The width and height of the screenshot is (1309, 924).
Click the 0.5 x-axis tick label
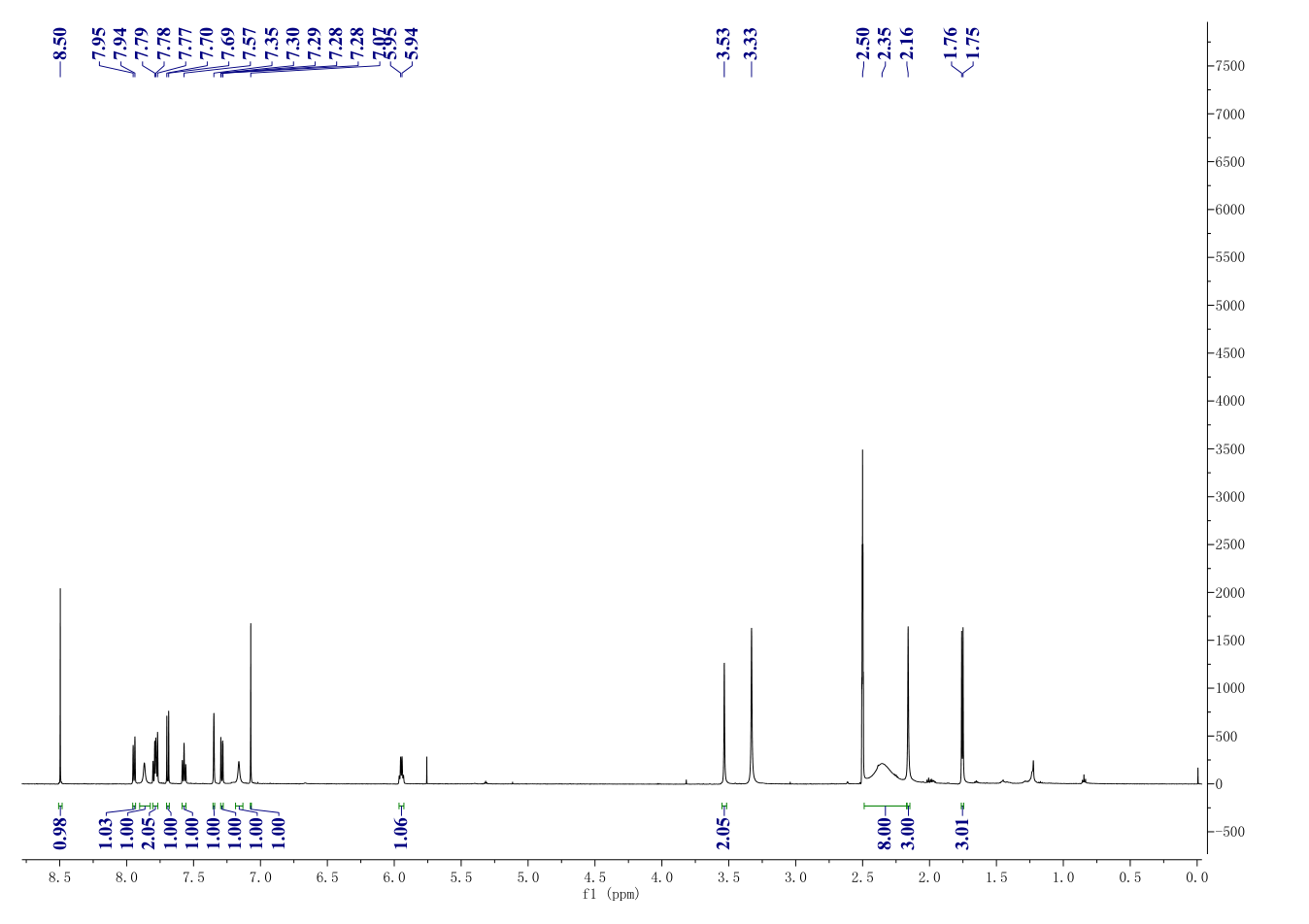click(x=1130, y=877)
